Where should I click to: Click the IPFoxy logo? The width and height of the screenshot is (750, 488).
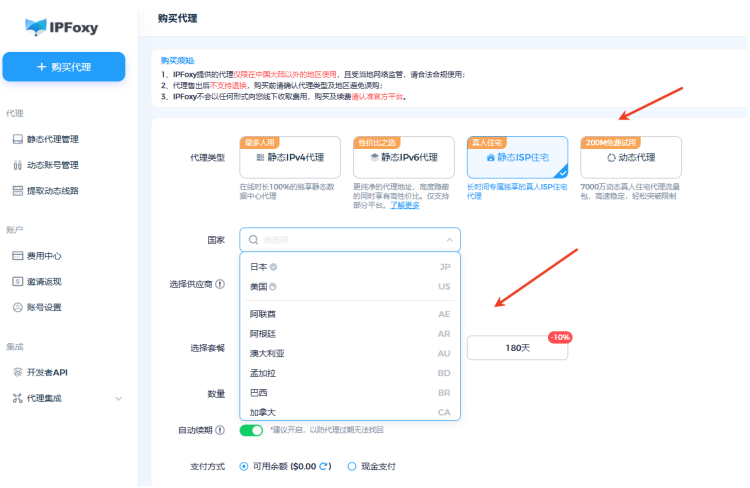61,26
